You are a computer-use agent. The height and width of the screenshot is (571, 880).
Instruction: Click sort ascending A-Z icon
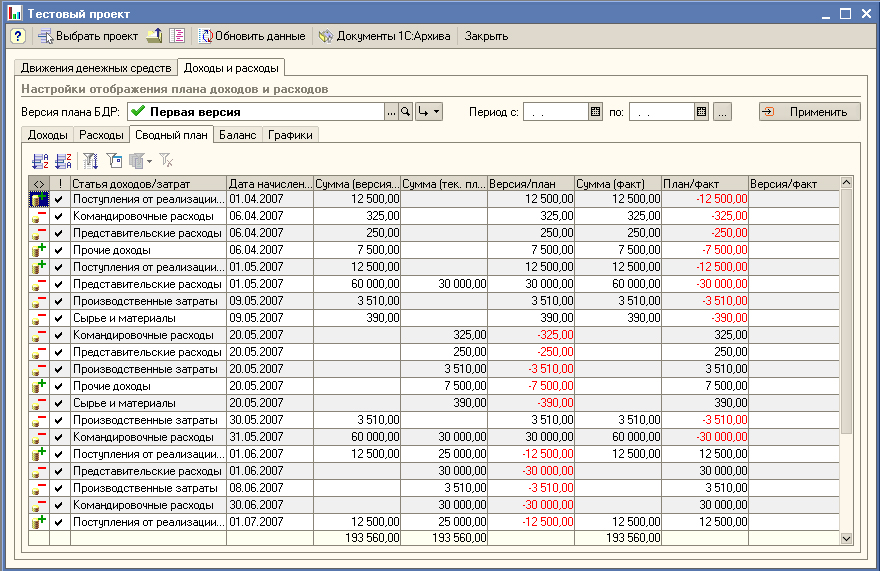pyautogui.click(x=40, y=160)
